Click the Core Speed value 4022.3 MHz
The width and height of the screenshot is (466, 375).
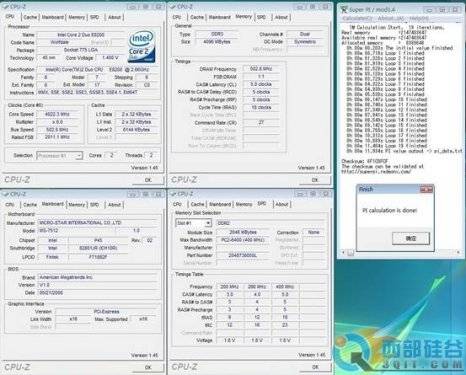[x=57, y=114]
